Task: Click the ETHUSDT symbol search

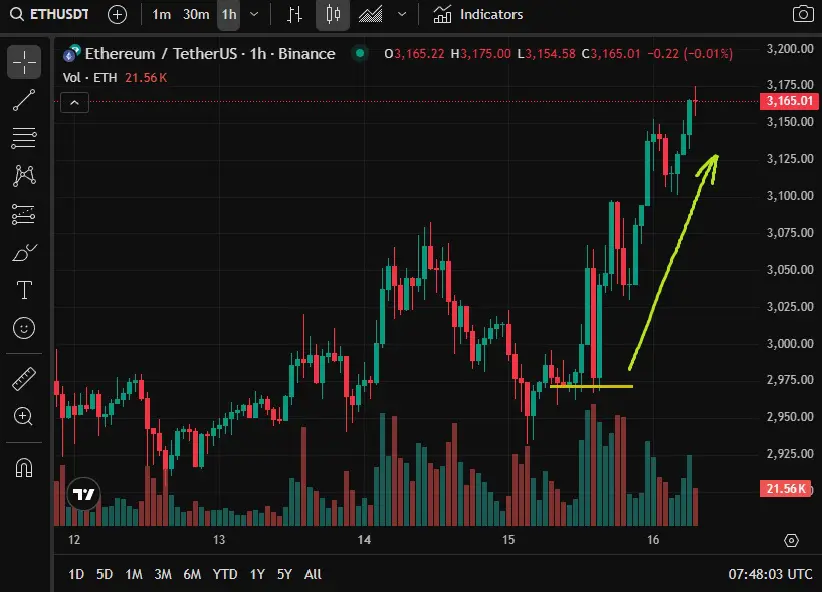Action: tap(49, 15)
